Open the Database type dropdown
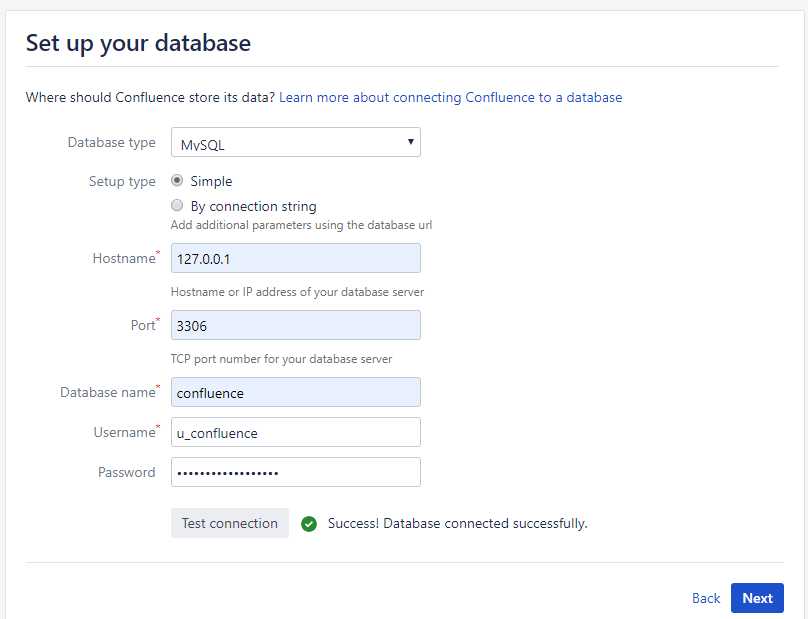Image resolution: width=808 pixels, height=619 pixels. [x=295, y=142]
